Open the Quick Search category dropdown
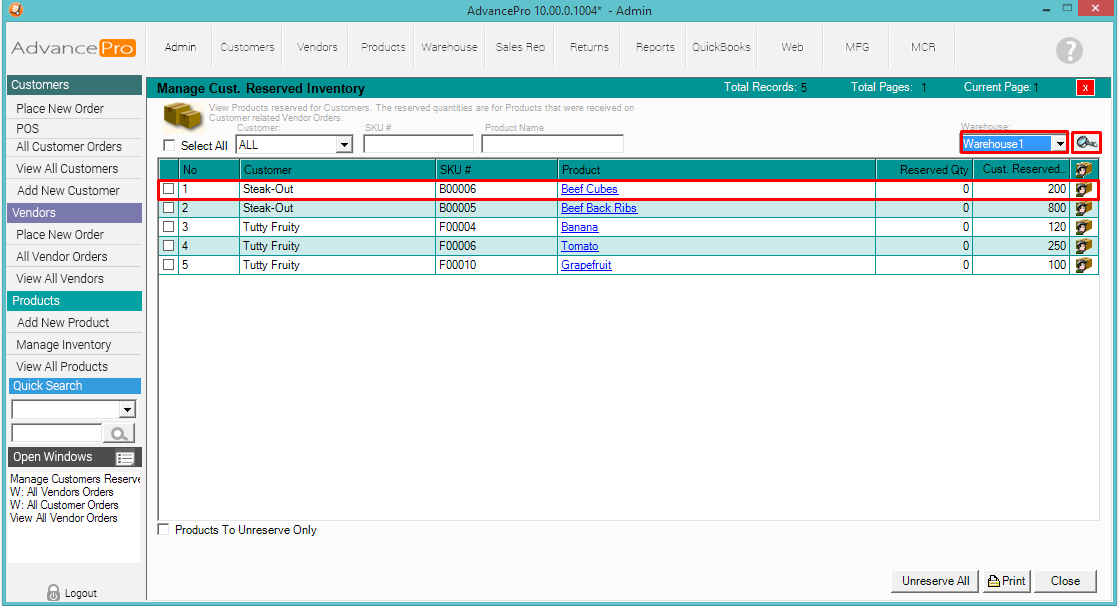Image resolution: width=1119 pixels, height=606 pixels. click(126, 409)
